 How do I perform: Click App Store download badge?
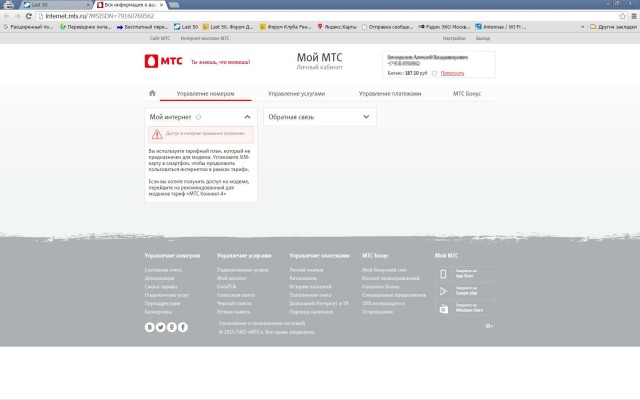[465, 274]
